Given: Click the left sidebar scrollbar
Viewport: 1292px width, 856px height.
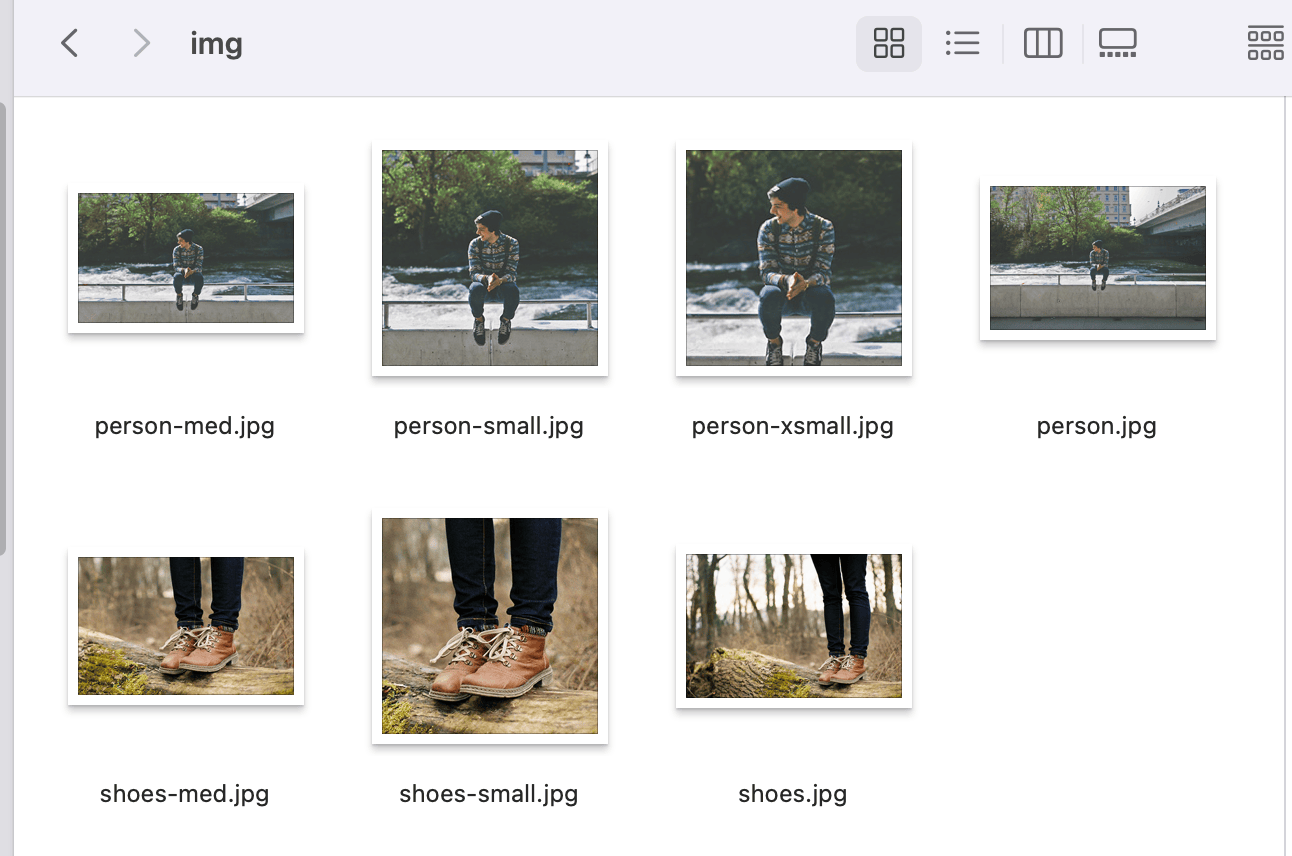Looking at the screenshot, I should coord(4,330).
